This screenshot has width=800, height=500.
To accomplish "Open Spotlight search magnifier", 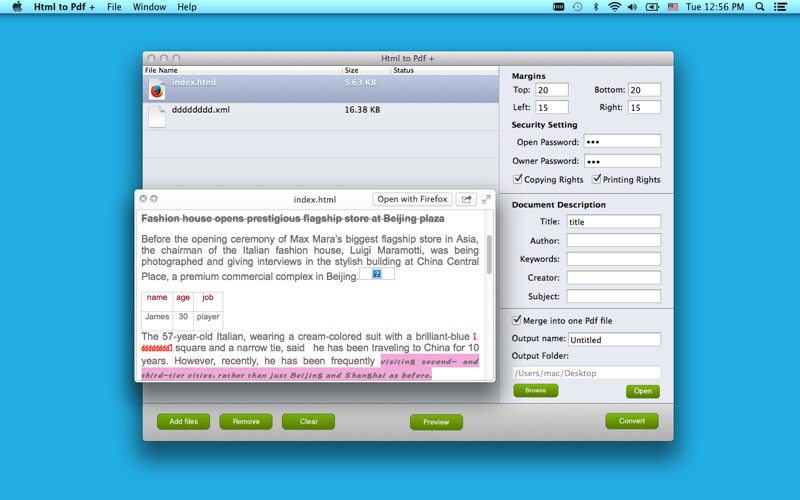I will click(x=760, y=7).
